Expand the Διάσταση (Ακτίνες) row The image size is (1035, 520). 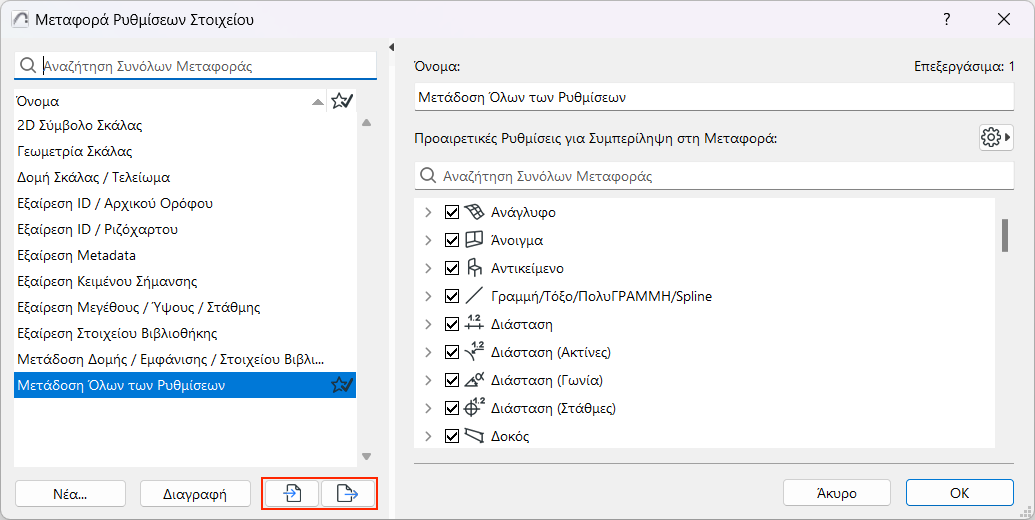click(428, 352)
